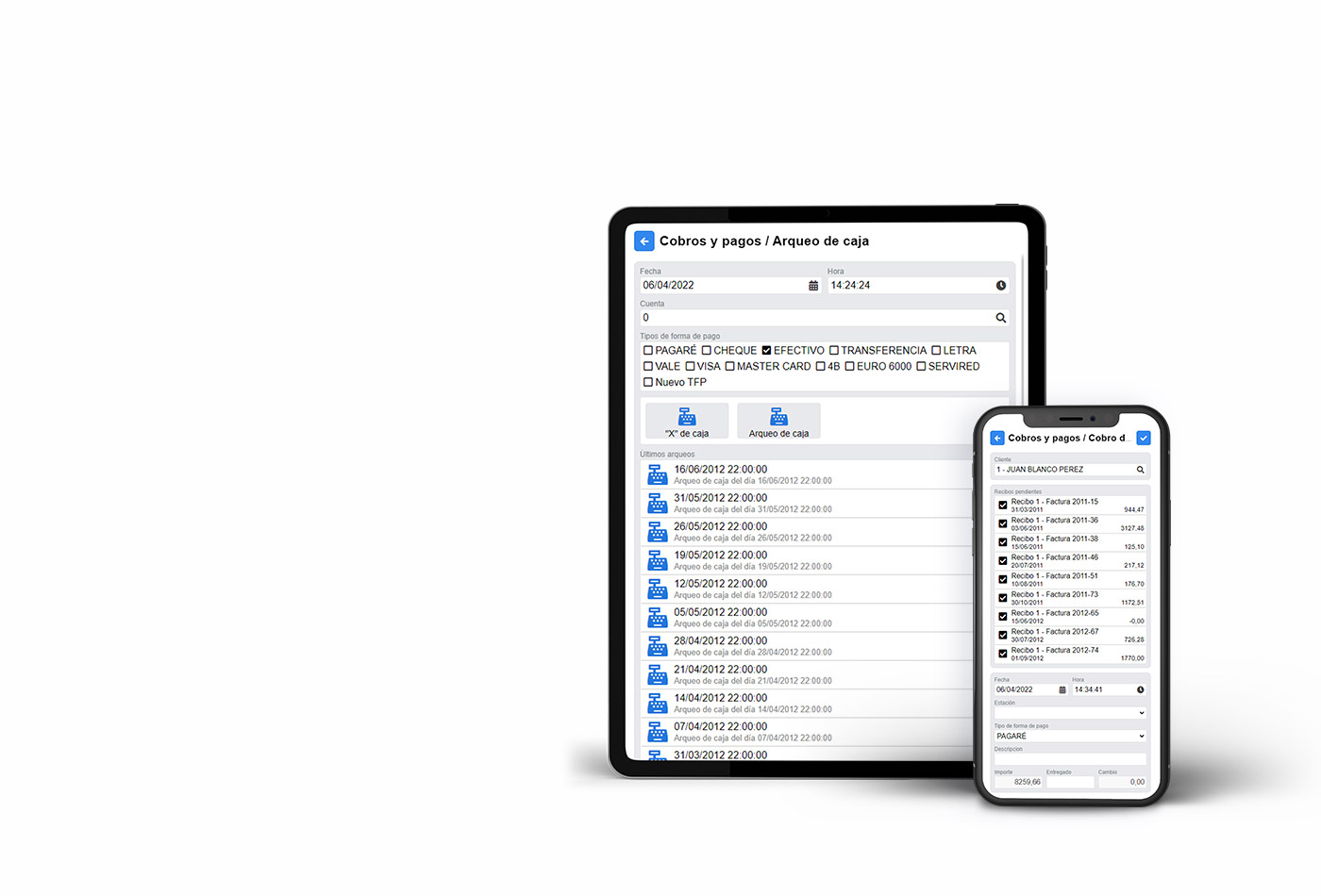Screen dimensions: 1321x896
Task: Click the tablet's blue back arrow
Action: (x=644, y=241)
